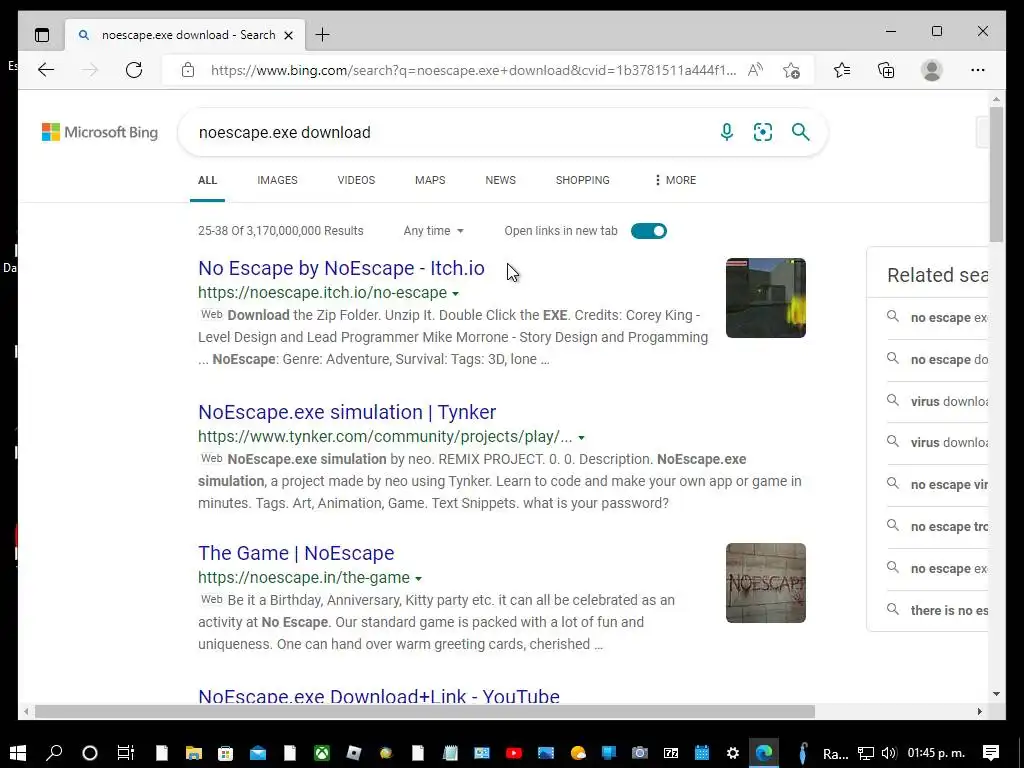Go back to the previous page
Image resolution: width=1024 pixels, height=768 pixels.
pos(46,70)
